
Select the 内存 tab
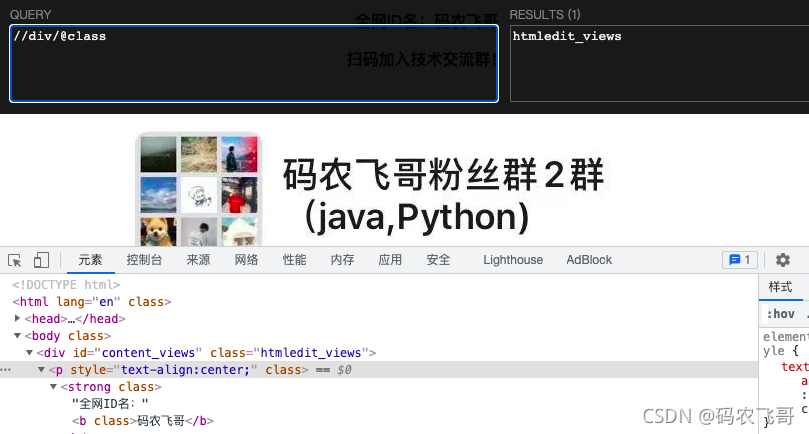point(342,260)
